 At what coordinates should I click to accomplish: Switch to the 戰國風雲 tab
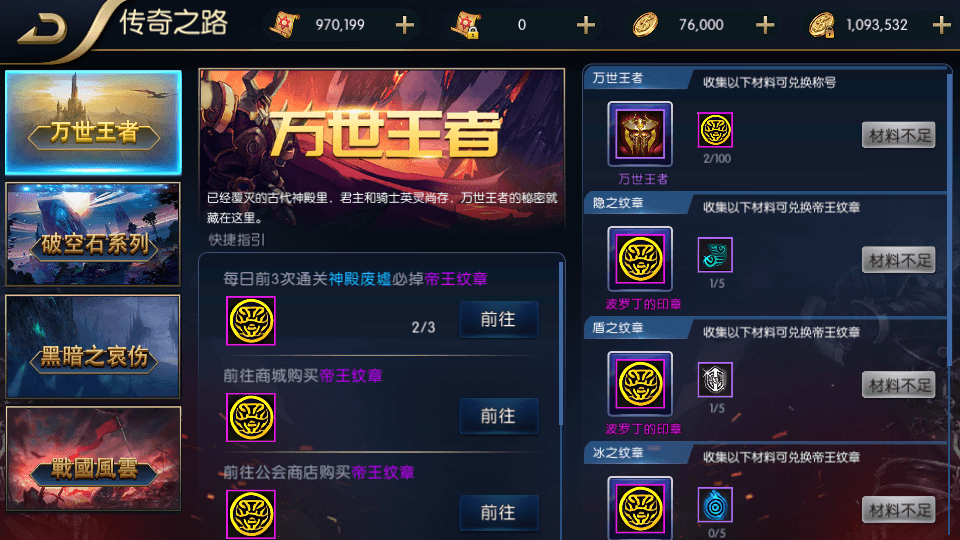(93, 459)
